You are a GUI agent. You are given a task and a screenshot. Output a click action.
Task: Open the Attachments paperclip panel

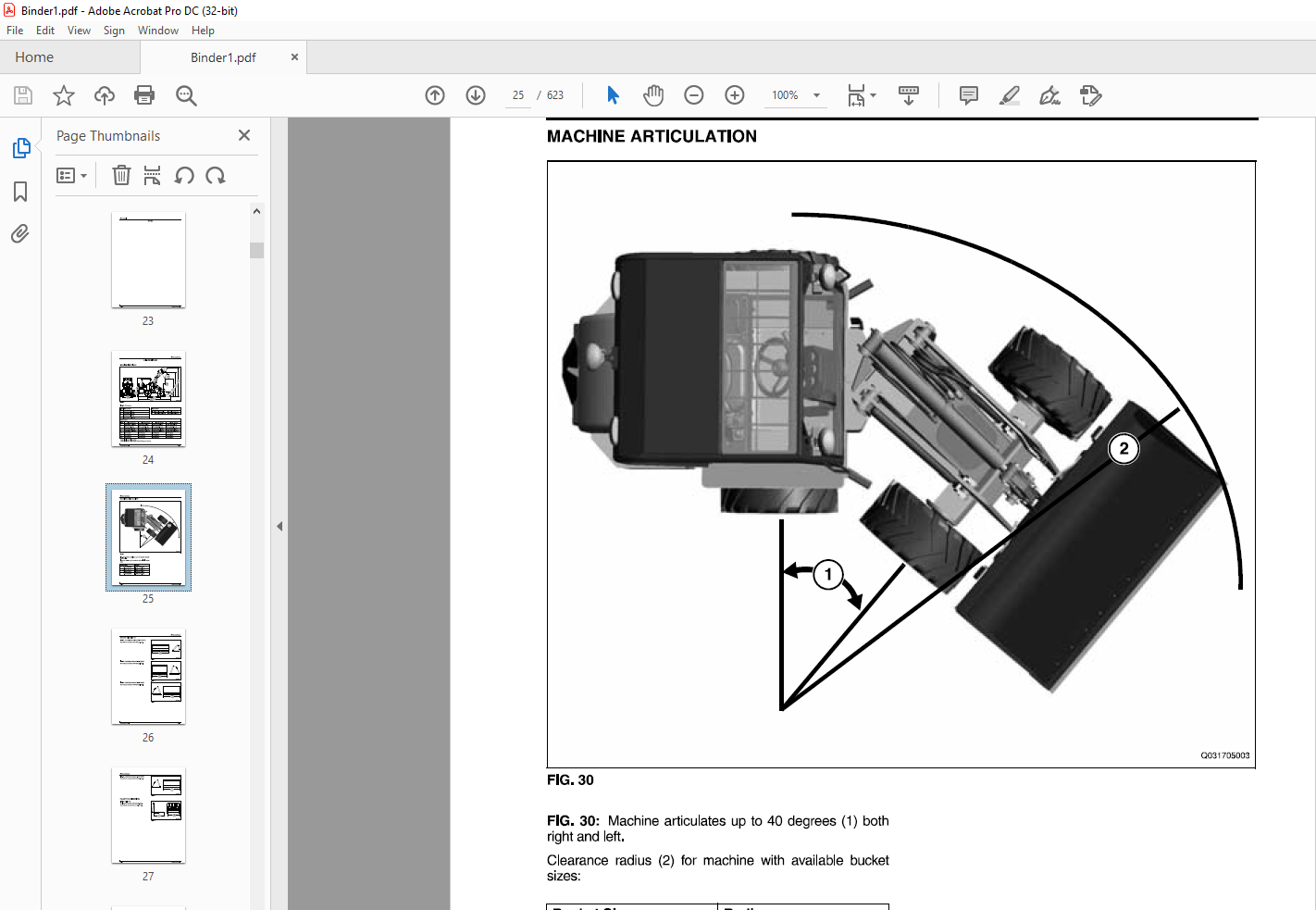[x=20, y=233]
